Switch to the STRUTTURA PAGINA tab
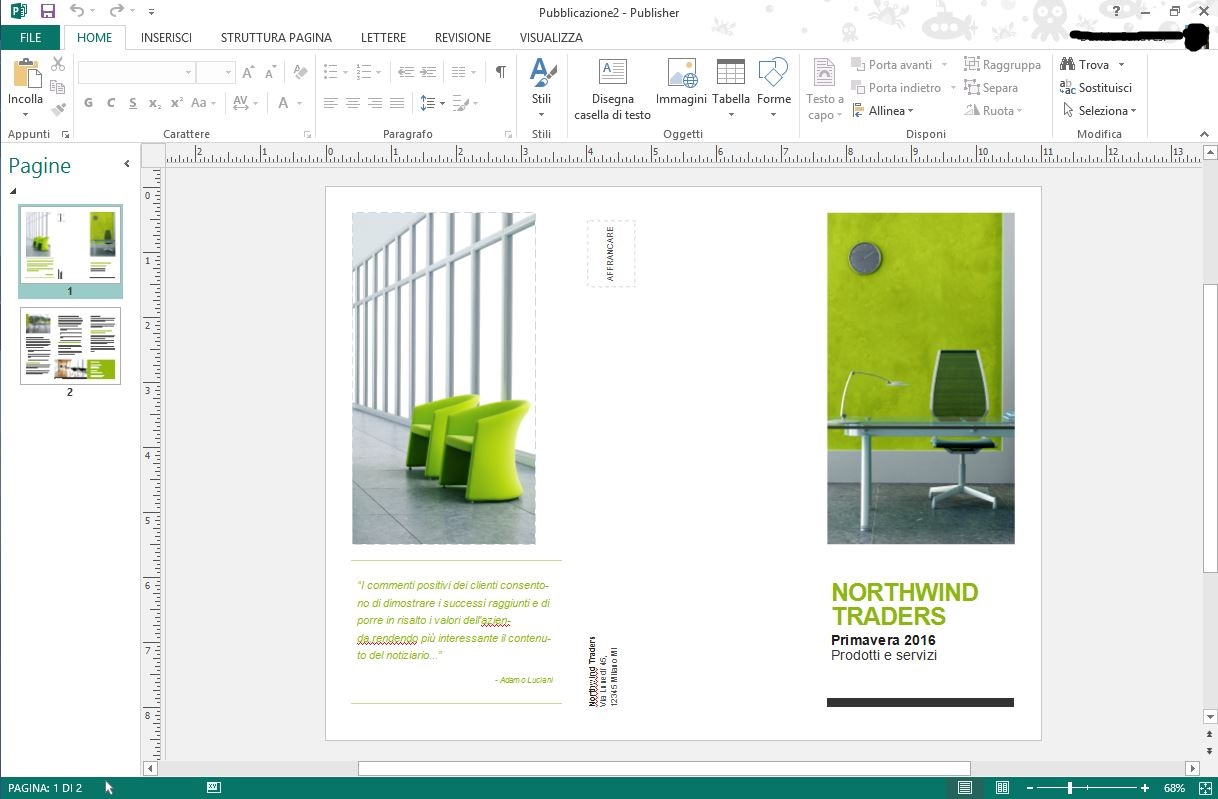Image resolution: width=1218 pixels, height=799 pixels. click(276, 38)
